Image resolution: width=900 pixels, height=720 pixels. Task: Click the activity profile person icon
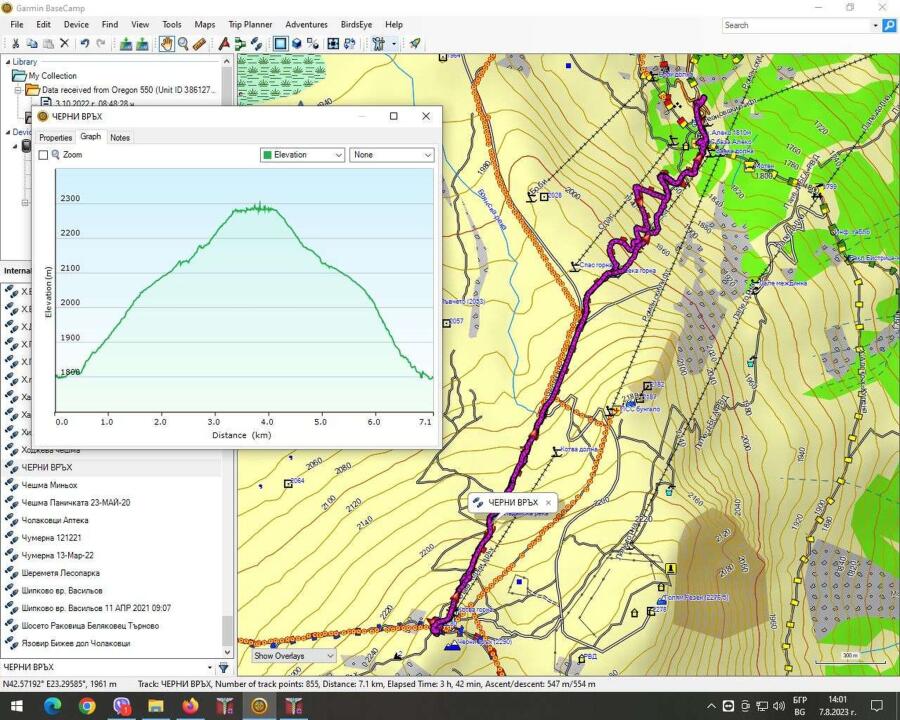click(x=378, y=44)
